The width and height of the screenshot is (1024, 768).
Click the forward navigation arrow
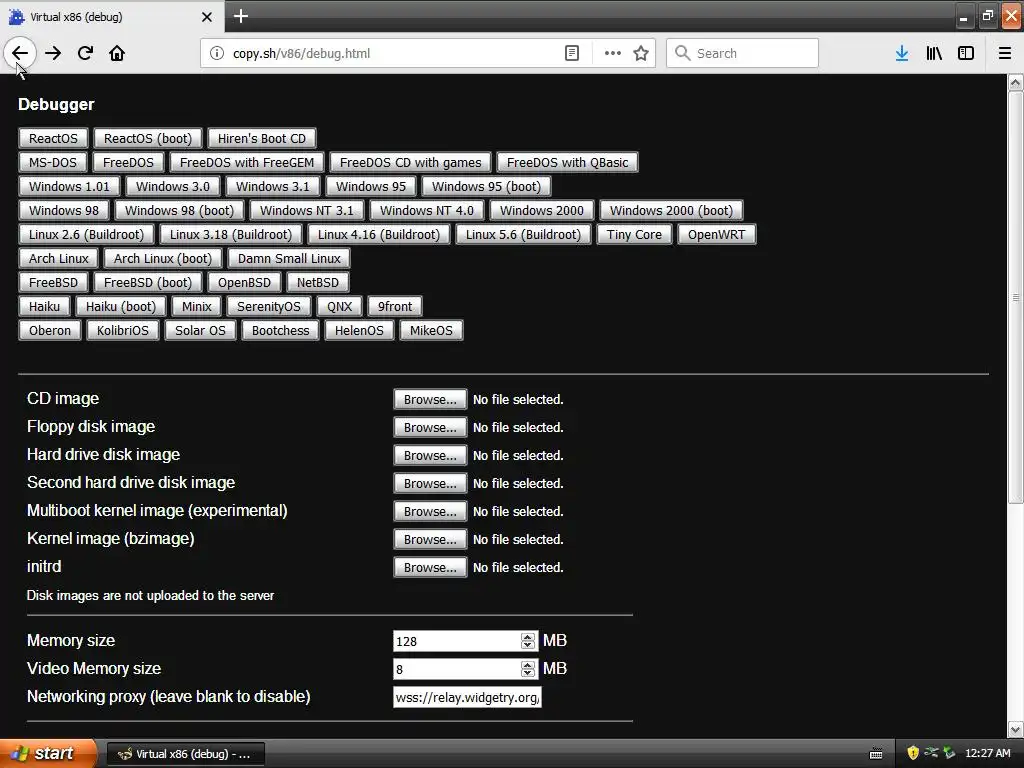tap(53, 53)
